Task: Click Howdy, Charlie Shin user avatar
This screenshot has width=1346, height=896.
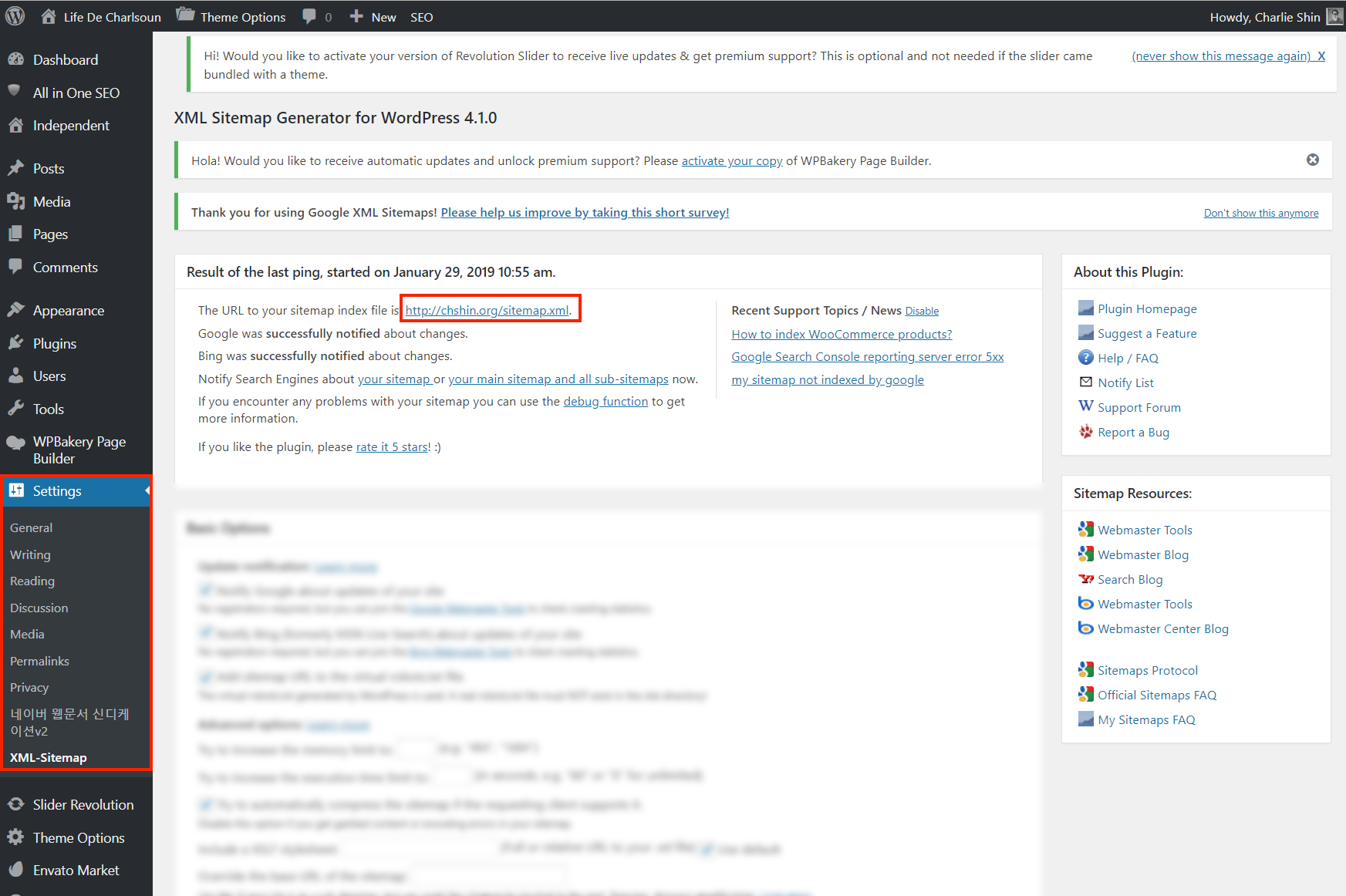Action: coord(1334,16)
